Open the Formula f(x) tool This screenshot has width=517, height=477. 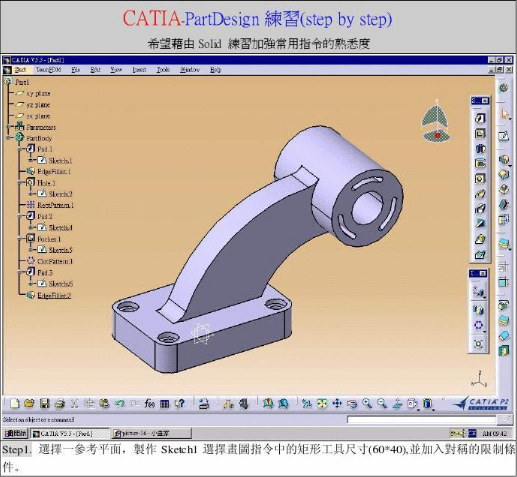pyautogui.click(x=150, y=404)
